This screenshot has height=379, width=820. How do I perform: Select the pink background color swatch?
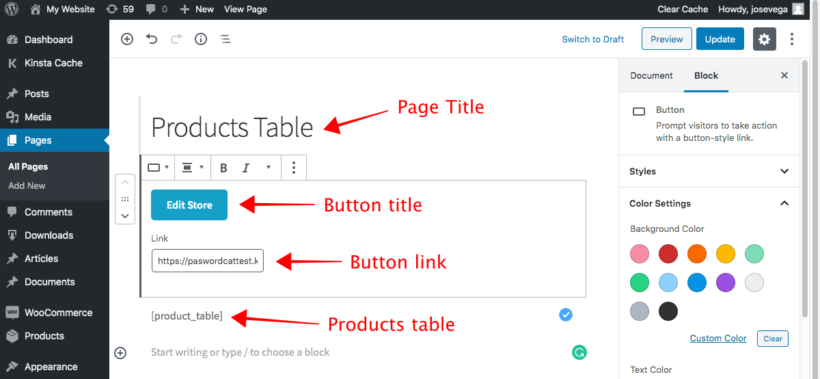[640, 254]
